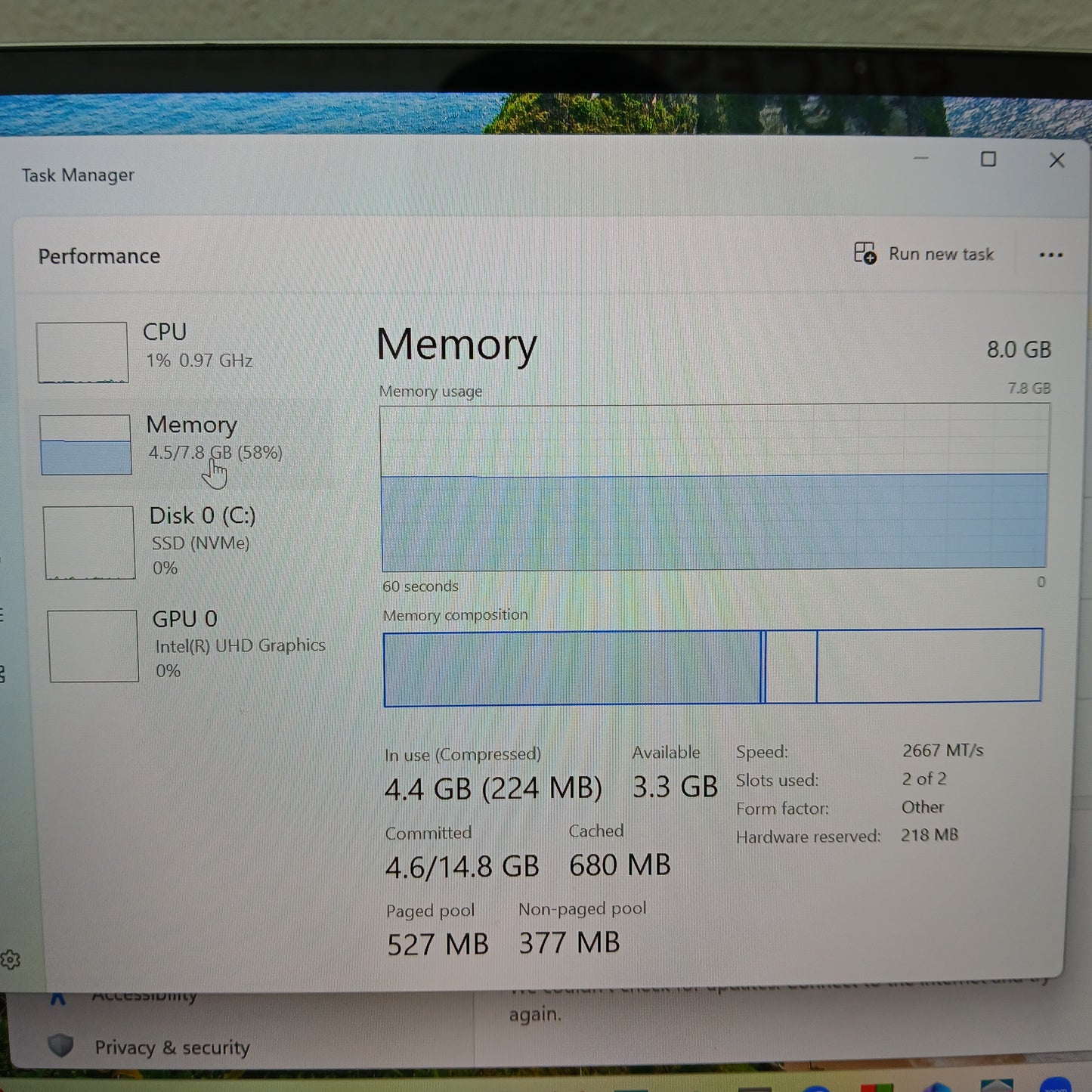Image resolution: width=1092 pixels, height=1092 pixels.
Task: Select the CPU performance entry label
Action: (165, 333)
